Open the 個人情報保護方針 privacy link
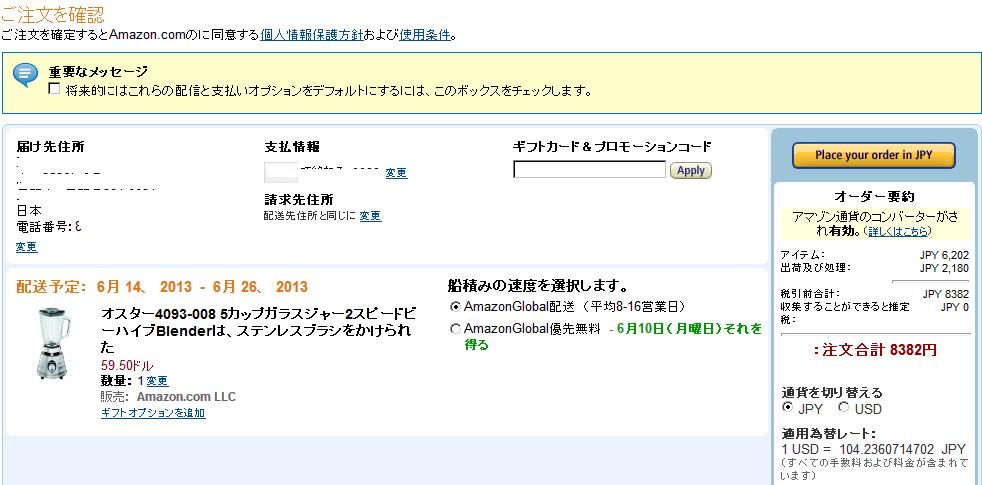982x485 pixels. tap(312, 35)
